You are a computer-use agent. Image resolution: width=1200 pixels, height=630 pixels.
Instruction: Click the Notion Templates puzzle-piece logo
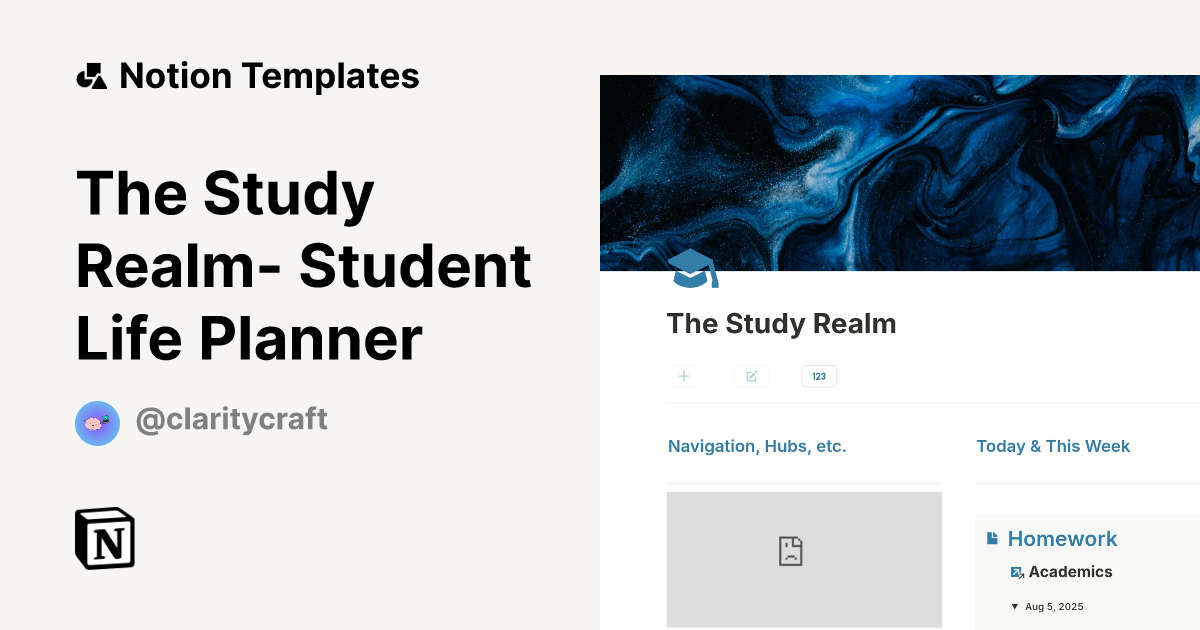(x=91, y=75)
